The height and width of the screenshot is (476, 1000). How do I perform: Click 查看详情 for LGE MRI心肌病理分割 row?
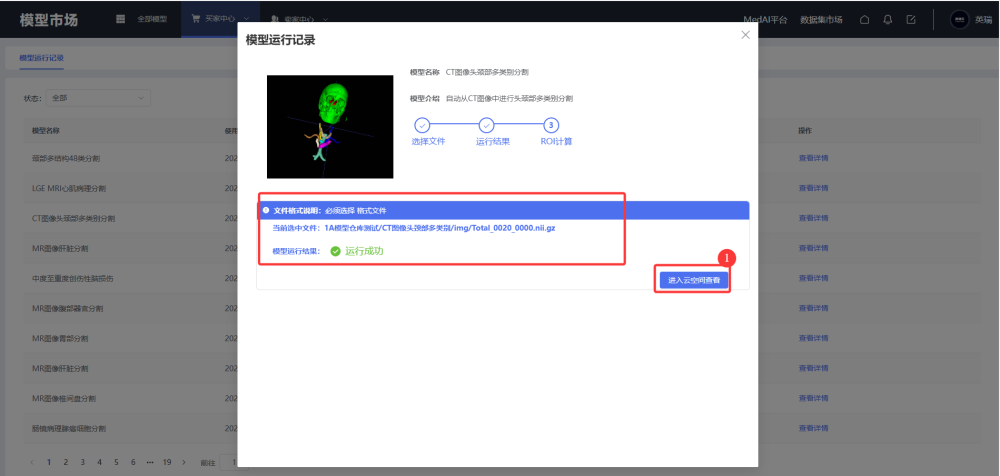tap(813, 188)
